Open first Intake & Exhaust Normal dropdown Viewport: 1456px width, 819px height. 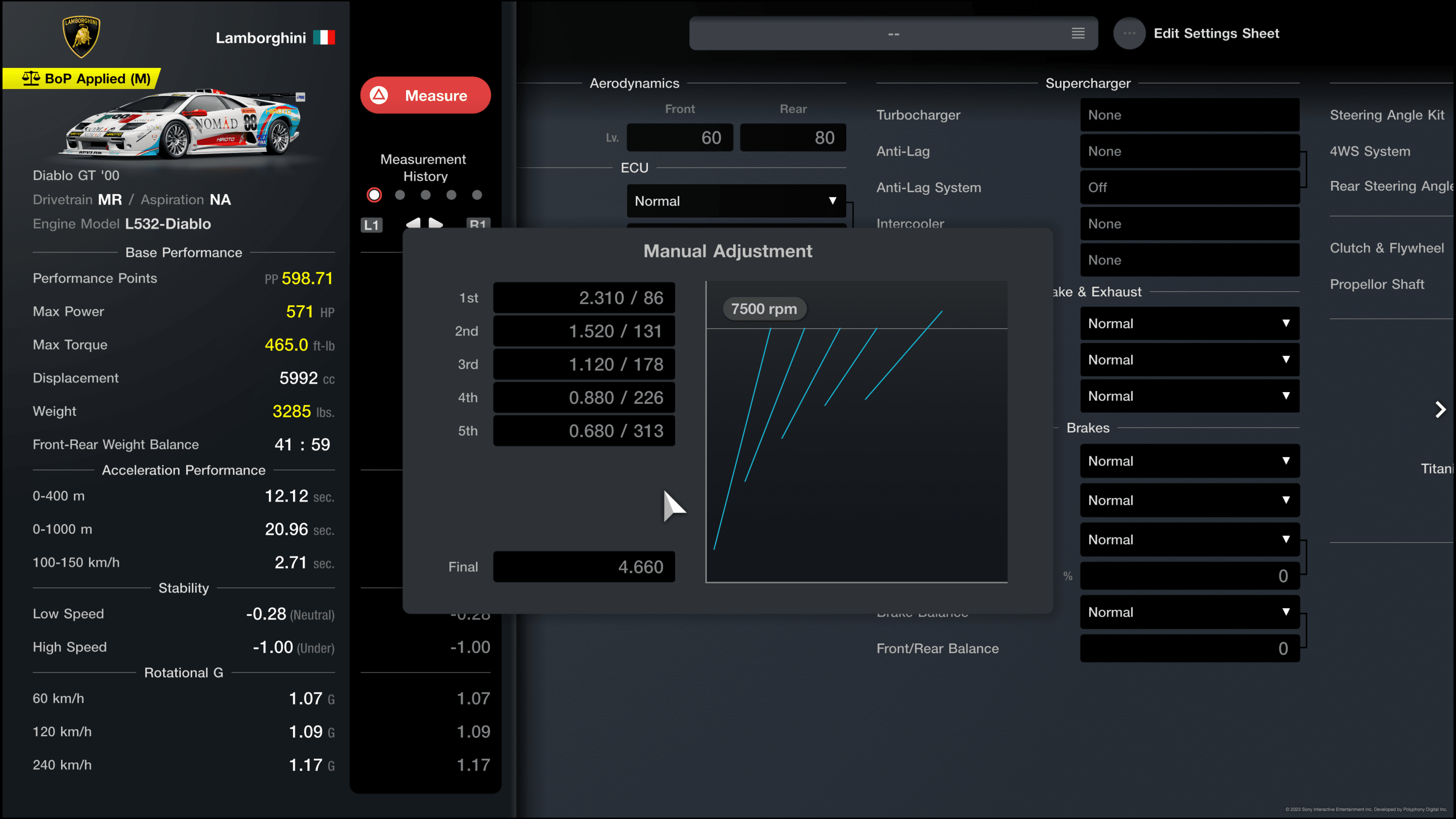coord(1189,323)
